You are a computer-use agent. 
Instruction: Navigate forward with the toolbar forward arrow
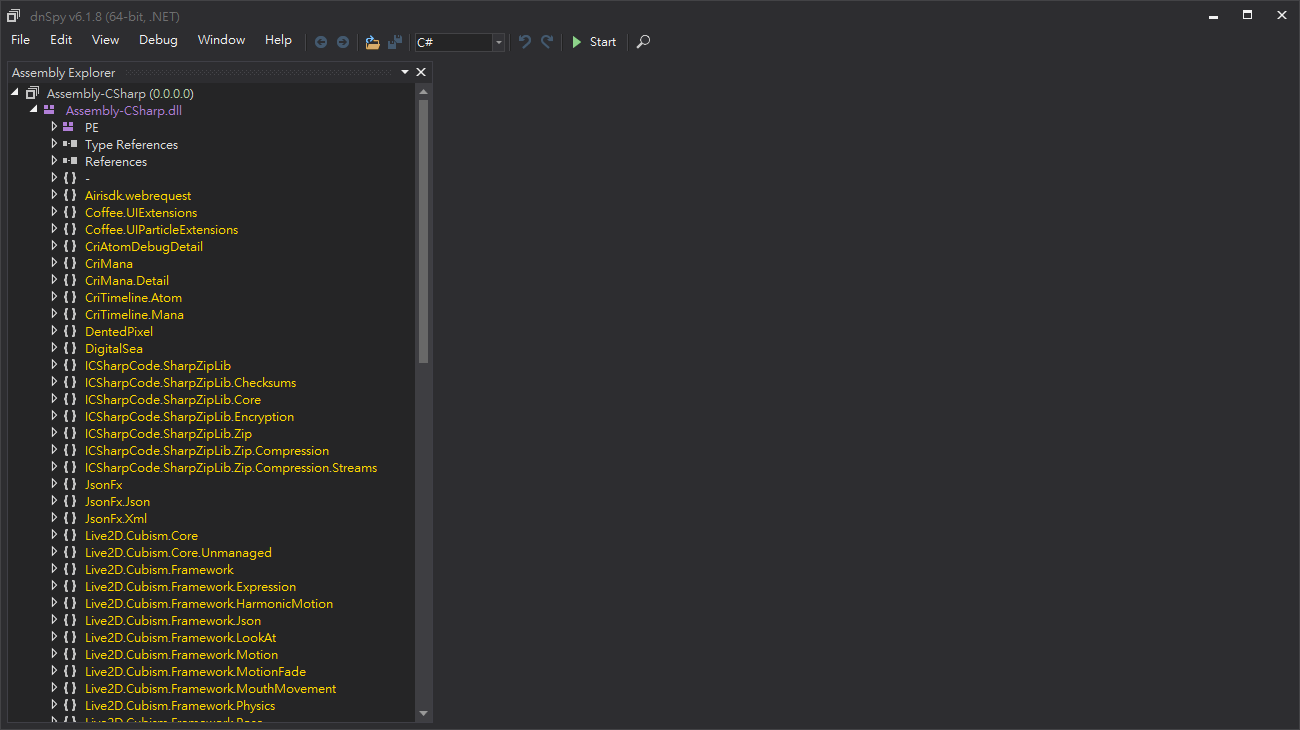coord(343,42)
